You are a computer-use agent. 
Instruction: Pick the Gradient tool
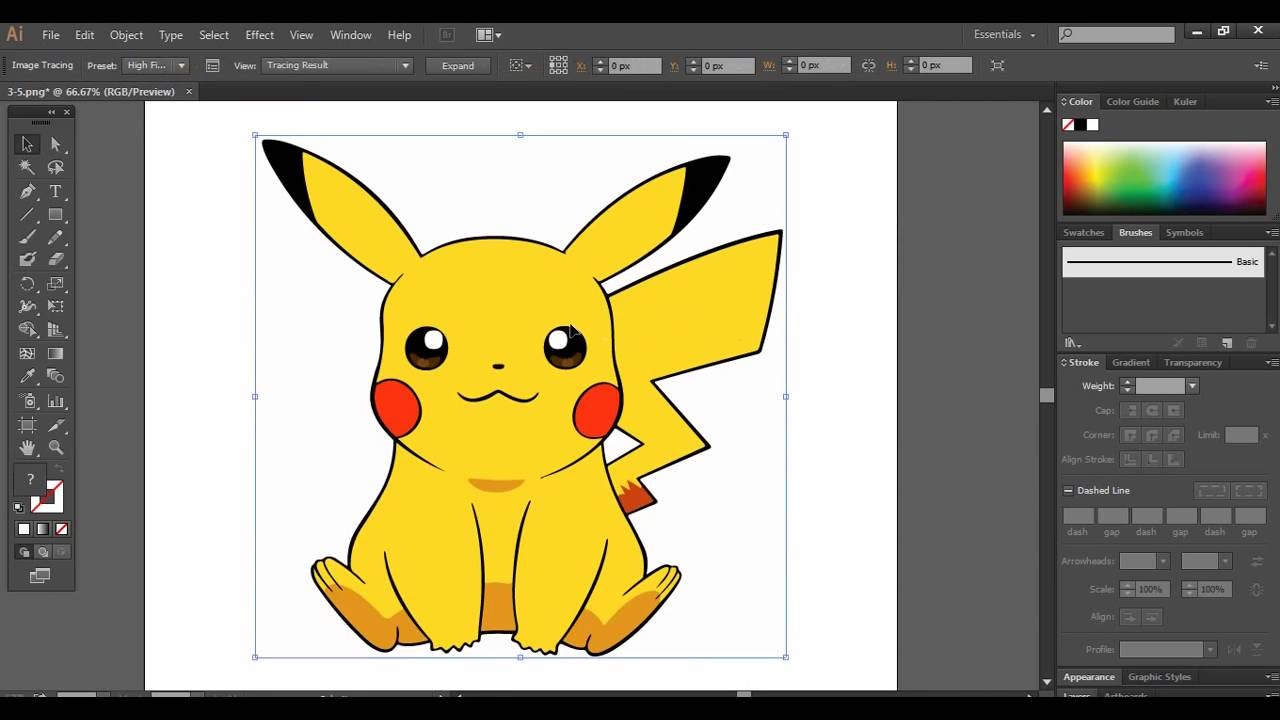point(56,353)
